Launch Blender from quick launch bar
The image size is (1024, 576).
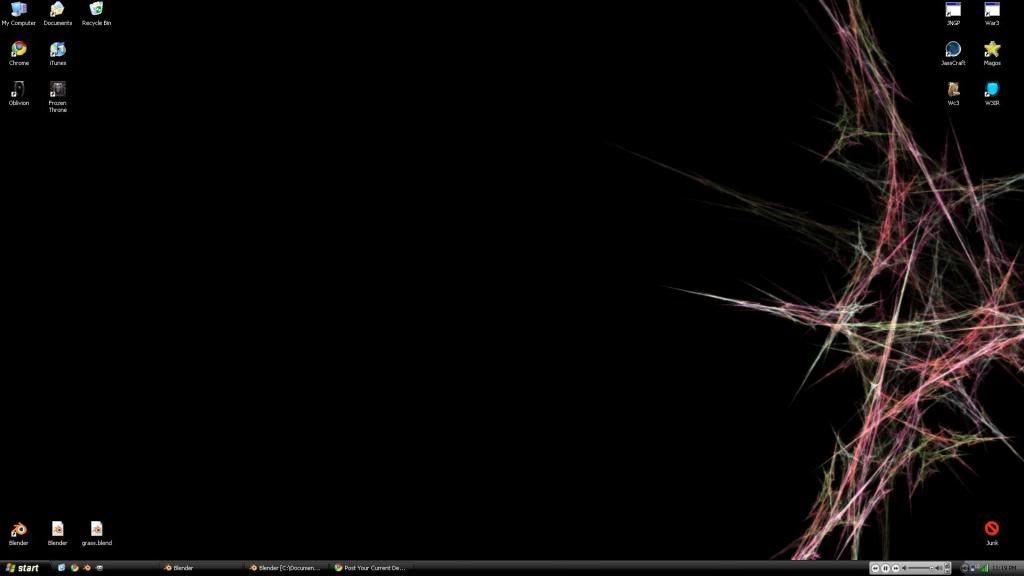click(87, 568)
